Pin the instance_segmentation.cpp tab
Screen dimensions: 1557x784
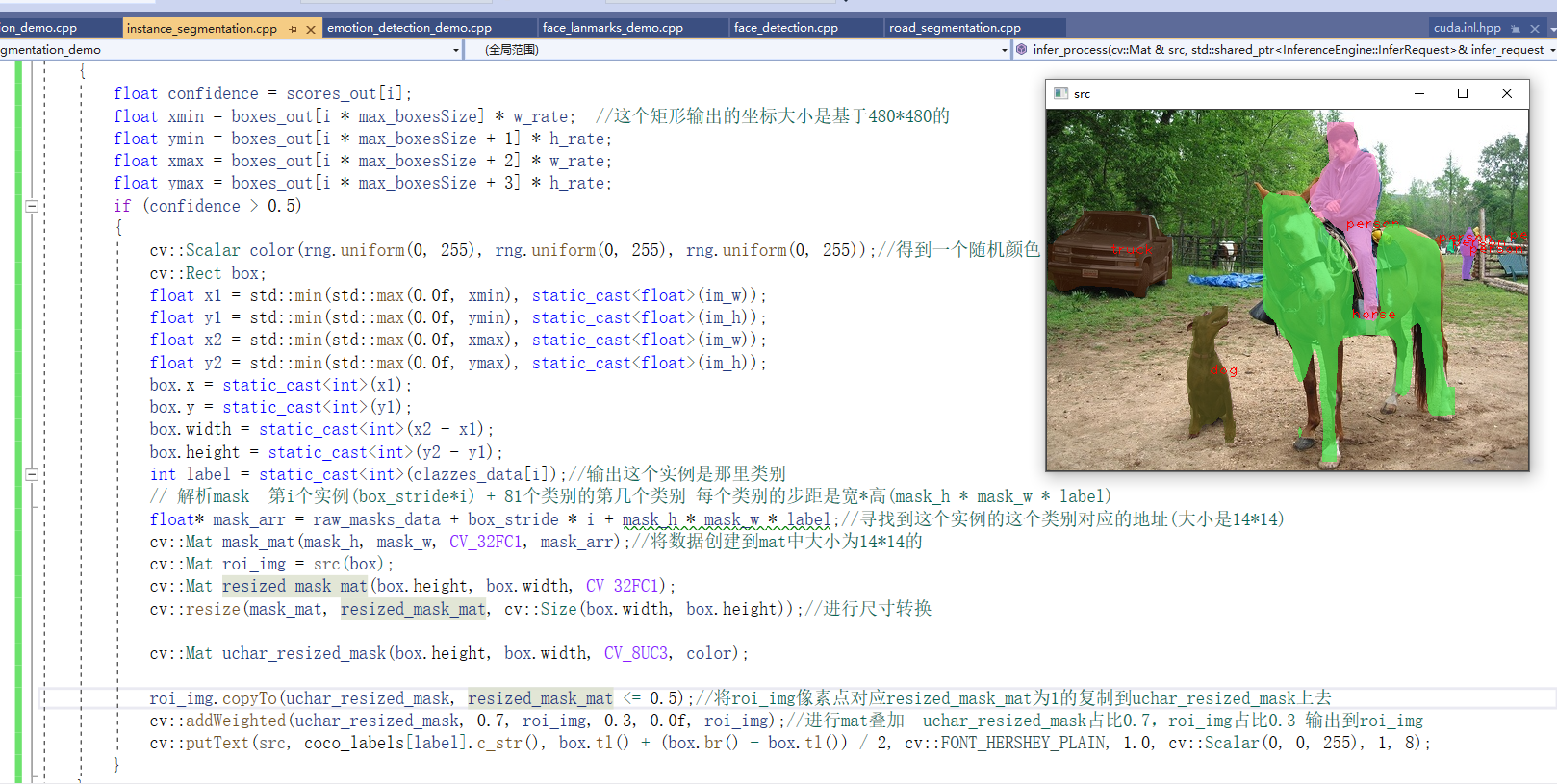(294, 29)
